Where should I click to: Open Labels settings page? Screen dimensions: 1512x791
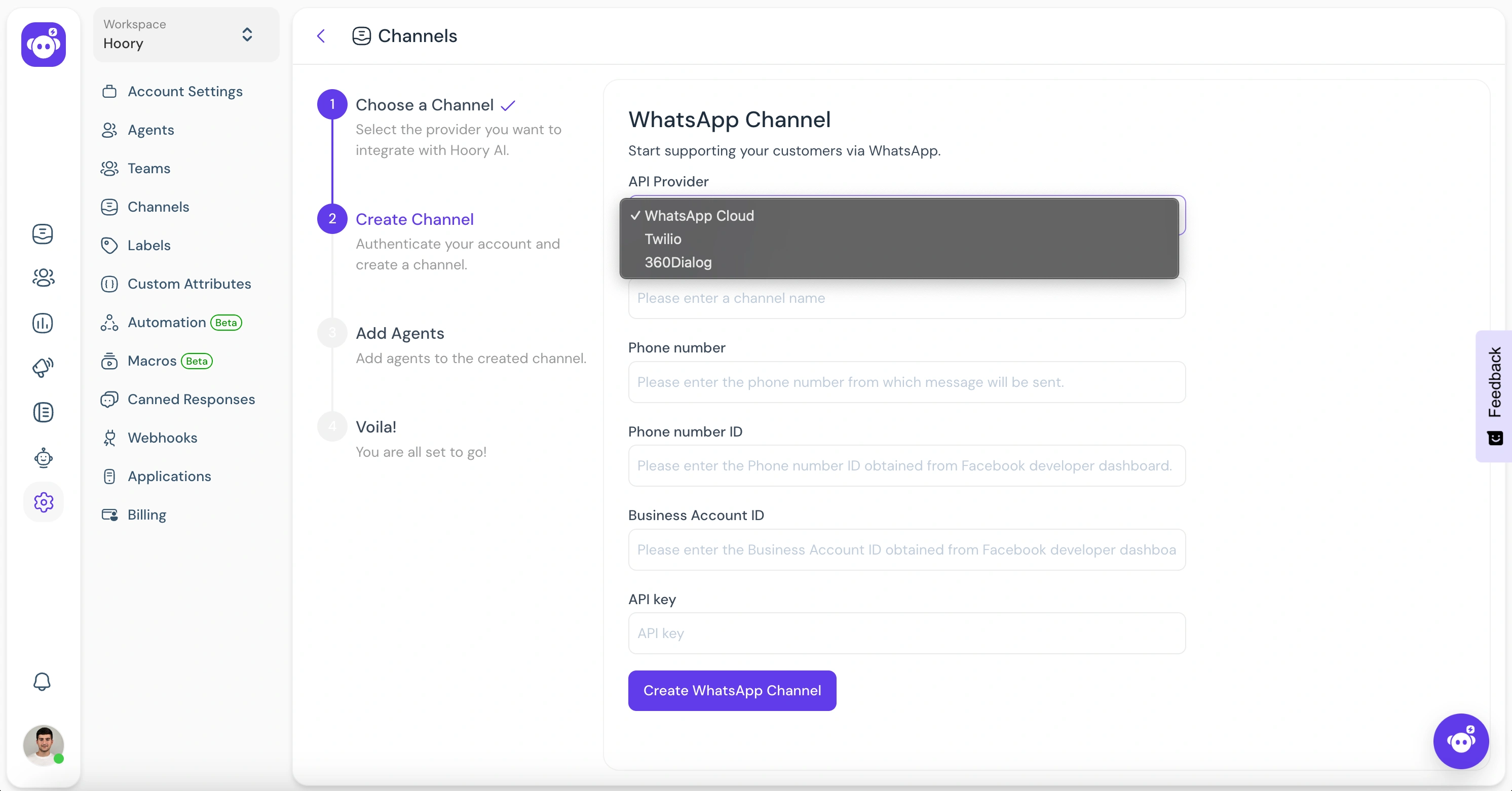[149, 245]
